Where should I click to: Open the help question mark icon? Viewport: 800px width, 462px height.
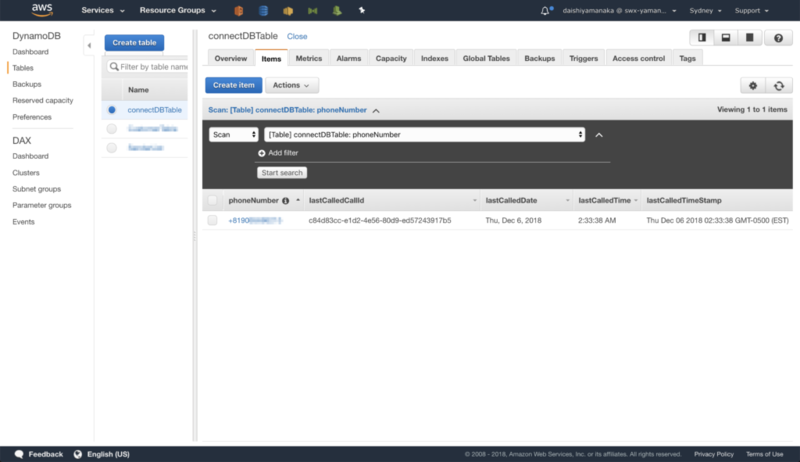779,38
